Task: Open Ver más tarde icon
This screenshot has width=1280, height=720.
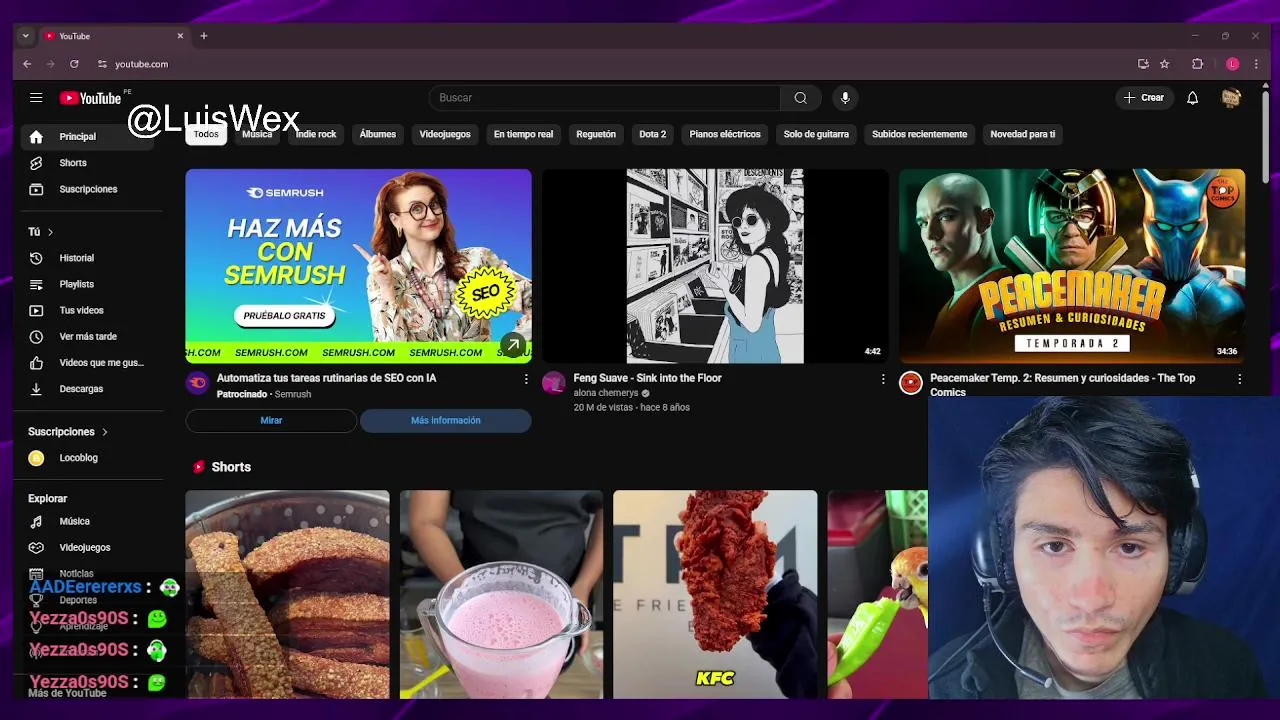Action: coord(36,337)
